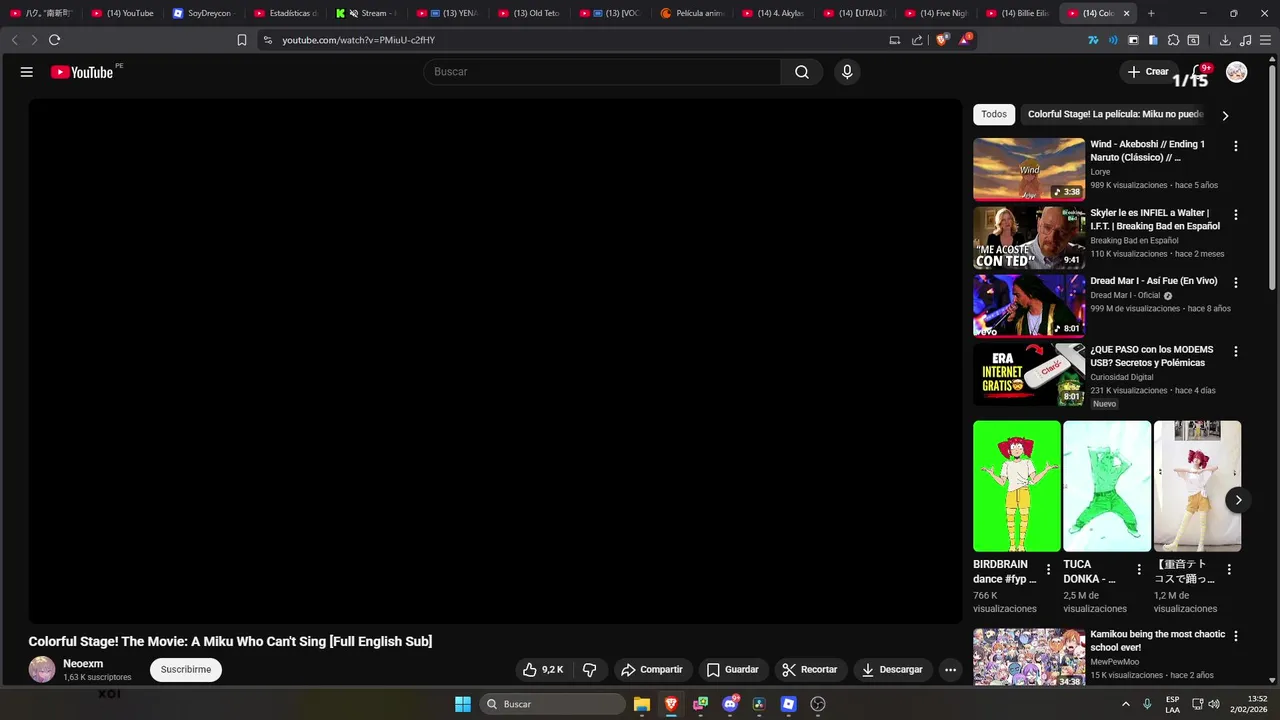Start voice search with microphone icon
This screenshot has width=1280, height=720.
tap(847, 72)
